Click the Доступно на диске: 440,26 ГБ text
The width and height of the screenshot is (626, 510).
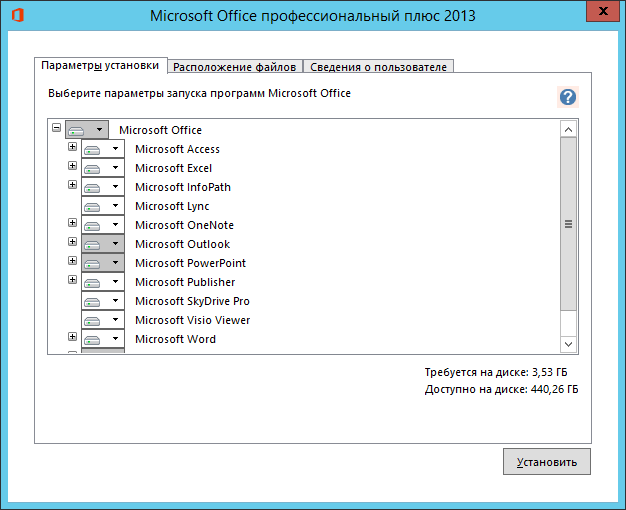click(x=501, y=389)
